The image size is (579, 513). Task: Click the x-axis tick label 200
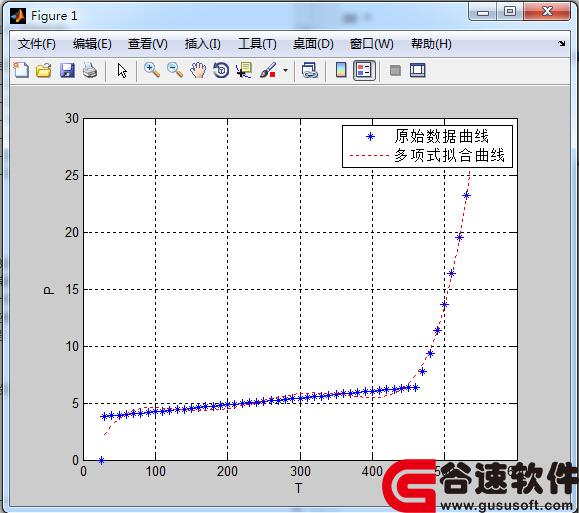tap(227, 471)
